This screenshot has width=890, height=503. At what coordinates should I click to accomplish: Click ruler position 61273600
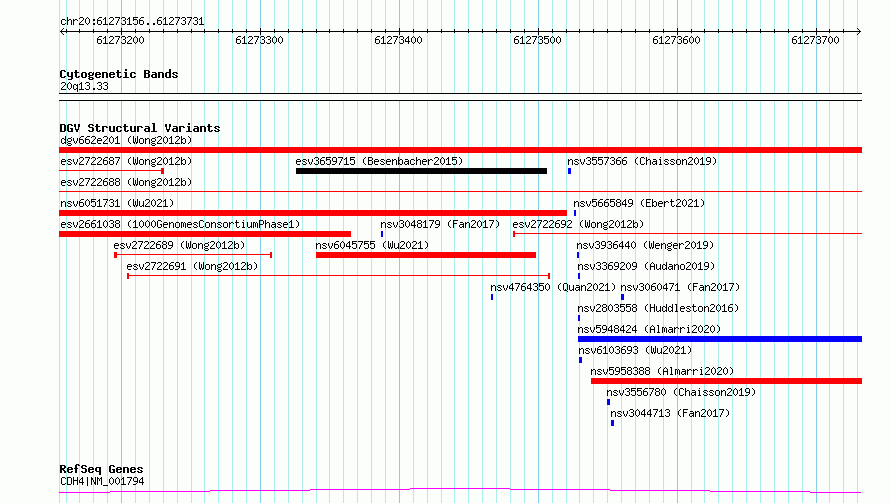tap(676, 40)
